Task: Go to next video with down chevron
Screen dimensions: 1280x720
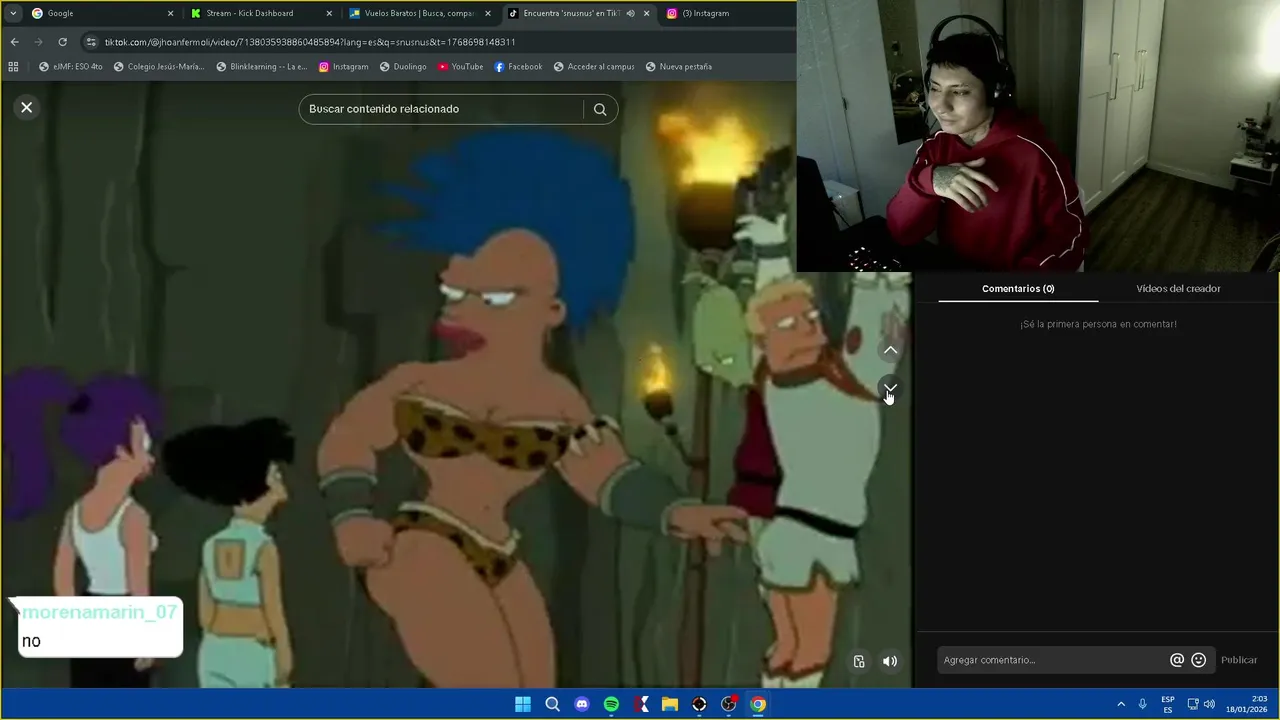Action: [x=890, y=388]
